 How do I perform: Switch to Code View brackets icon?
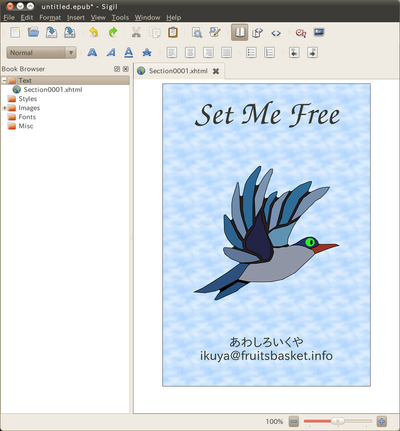click(276, 33)
